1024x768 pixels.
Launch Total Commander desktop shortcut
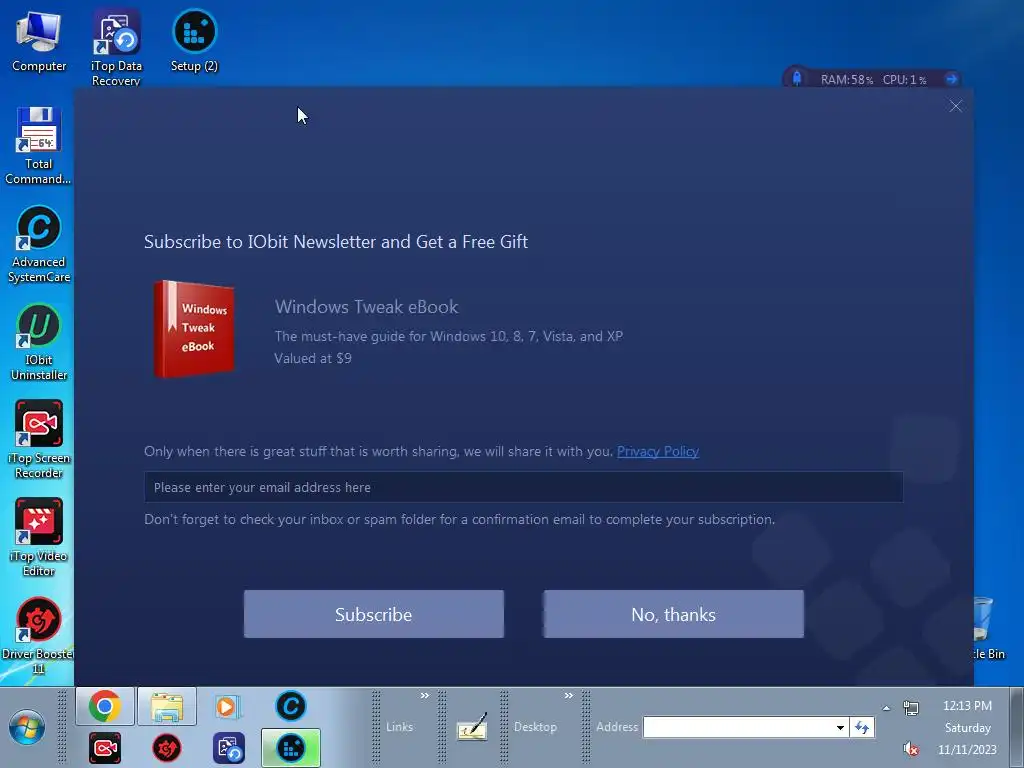tap(39, 145)
